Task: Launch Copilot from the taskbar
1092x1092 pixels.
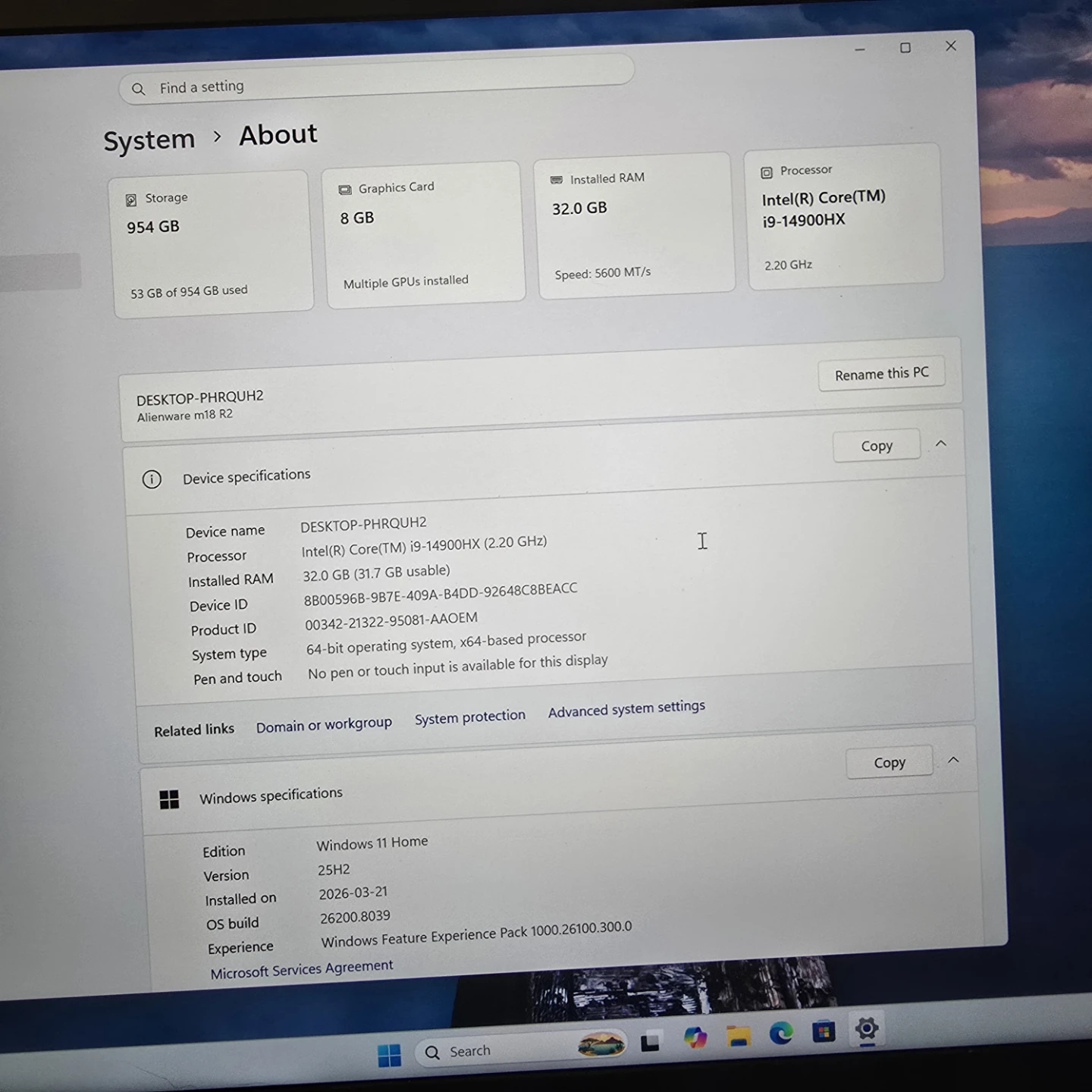Action: pos(695,1037)
